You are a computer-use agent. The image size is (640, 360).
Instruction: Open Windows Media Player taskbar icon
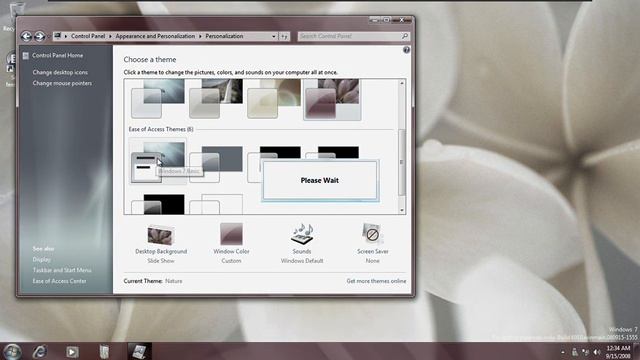coord(72,351)
